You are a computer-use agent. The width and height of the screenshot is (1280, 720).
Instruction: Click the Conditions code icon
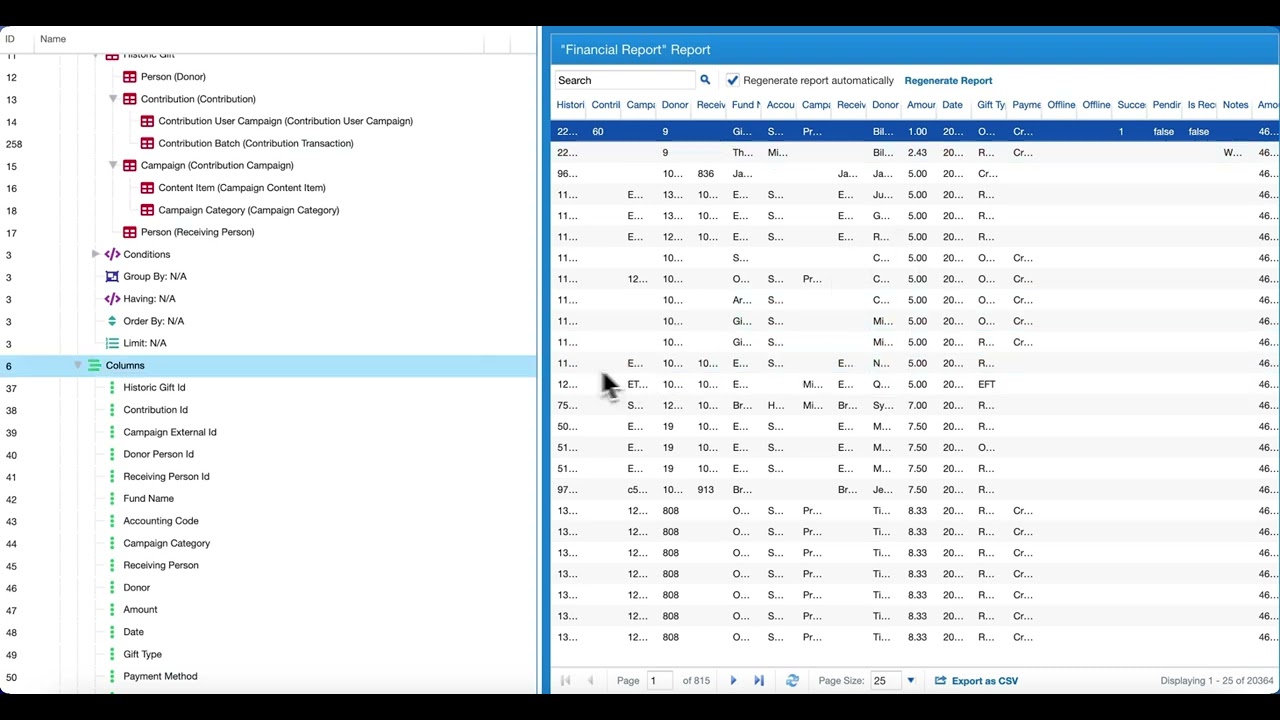tap(112, 254)
